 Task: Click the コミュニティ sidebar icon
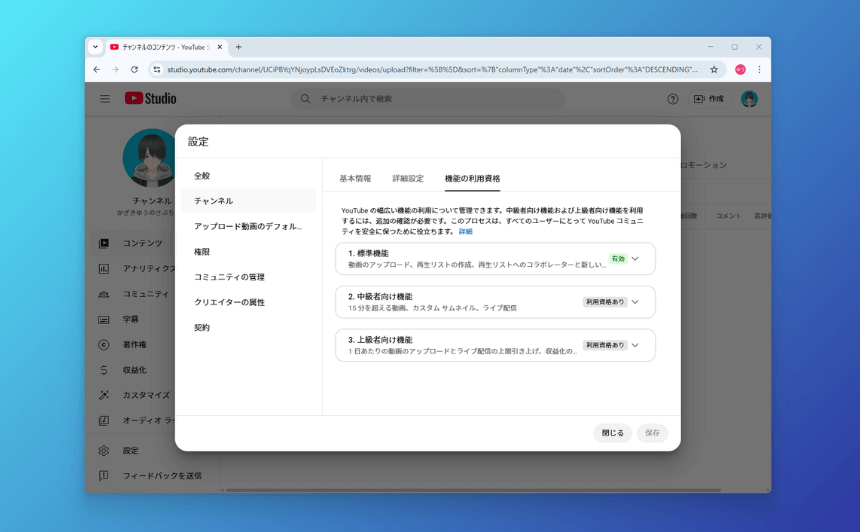104,294
